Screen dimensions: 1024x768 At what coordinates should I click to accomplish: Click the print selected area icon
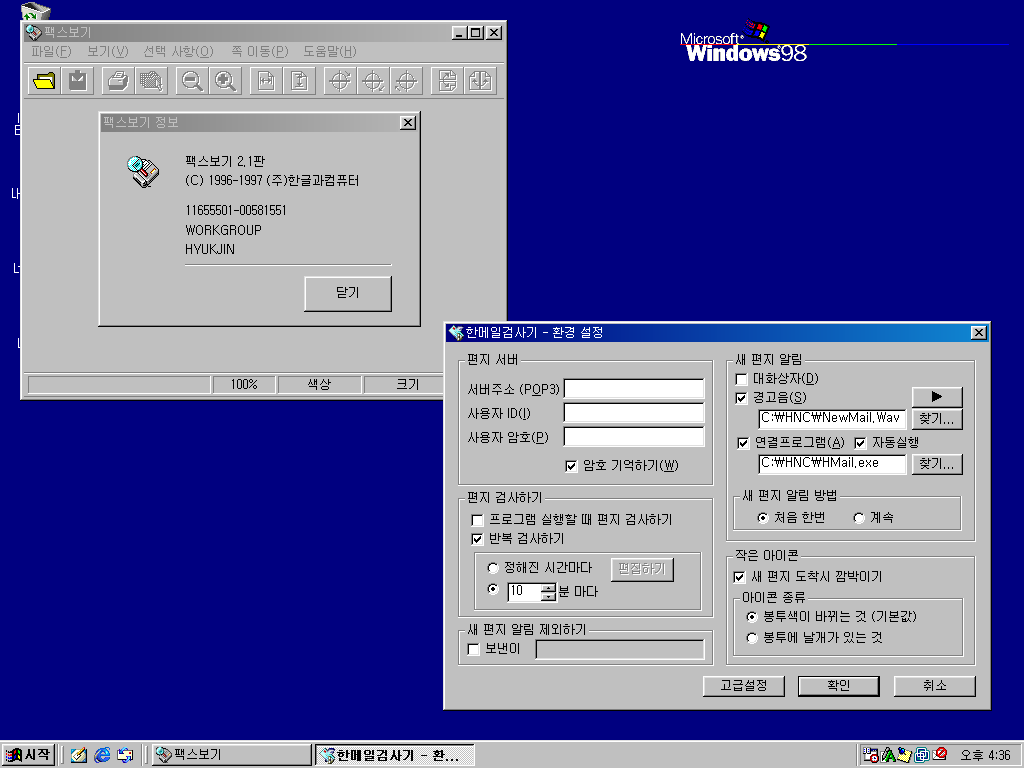[x=152, y=81]
